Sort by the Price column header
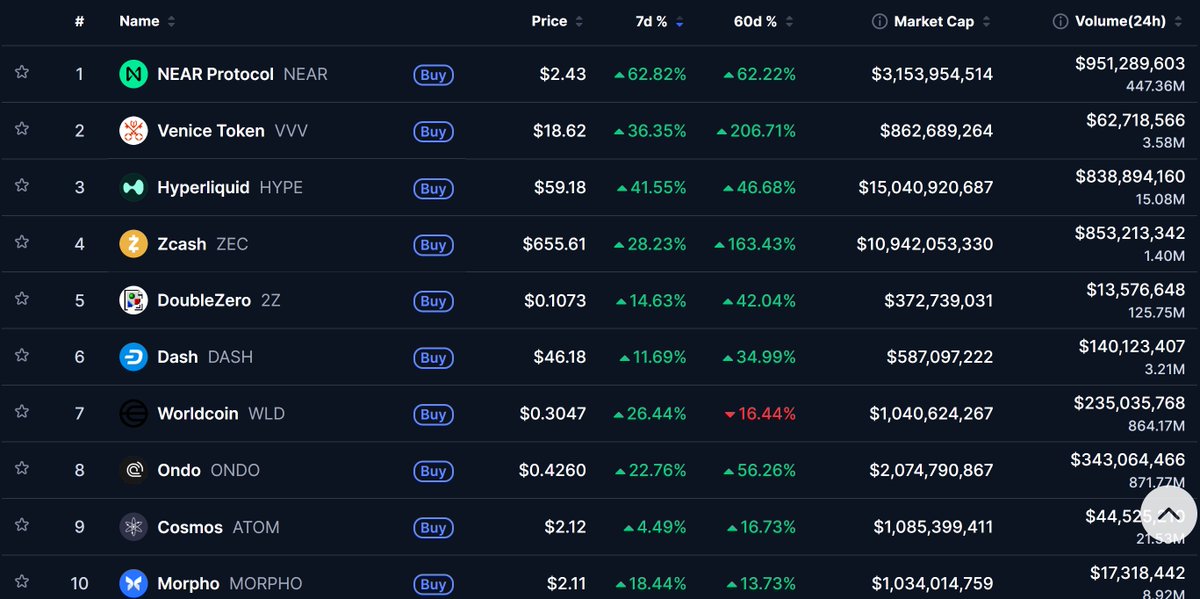The image size is (1200, 599). (x=558, y=21)
